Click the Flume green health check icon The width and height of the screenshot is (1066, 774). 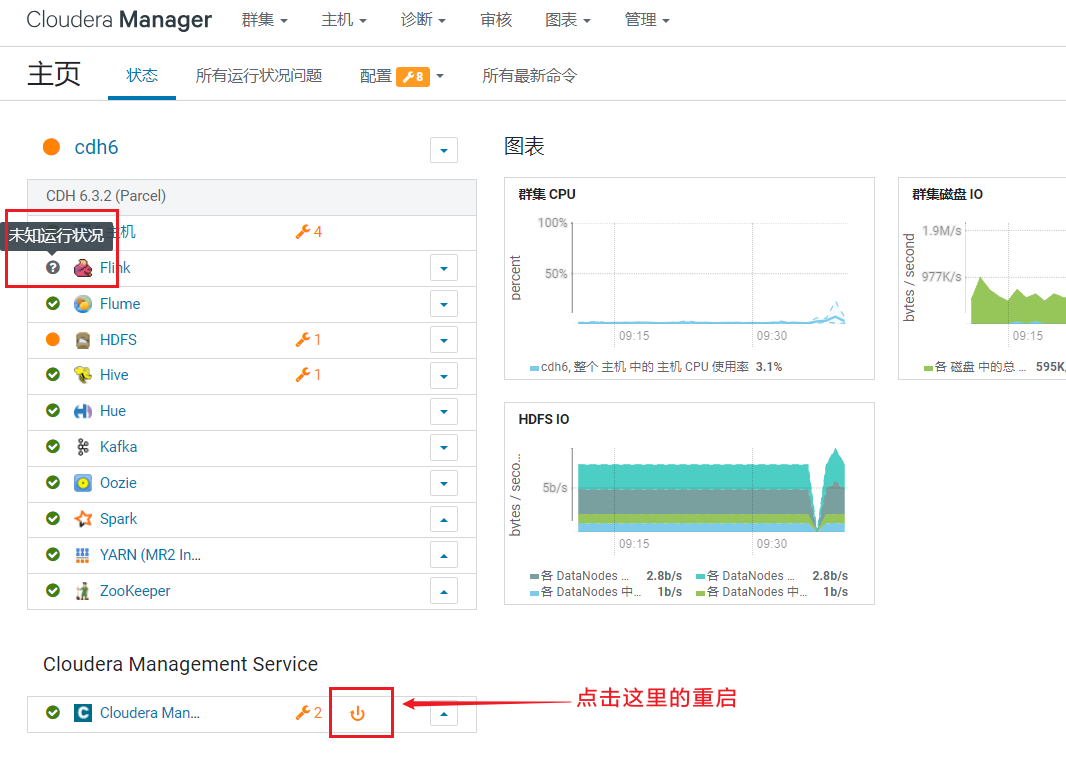click(53, 303)
